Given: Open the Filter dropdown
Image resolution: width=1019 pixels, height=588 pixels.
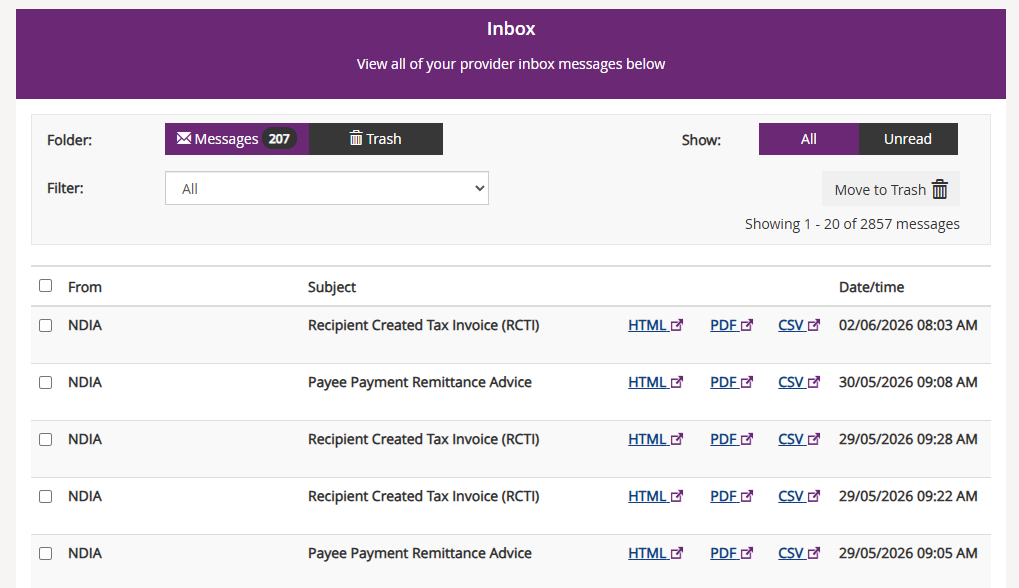Looking at the screenshot, I should [x=327, y=188].
